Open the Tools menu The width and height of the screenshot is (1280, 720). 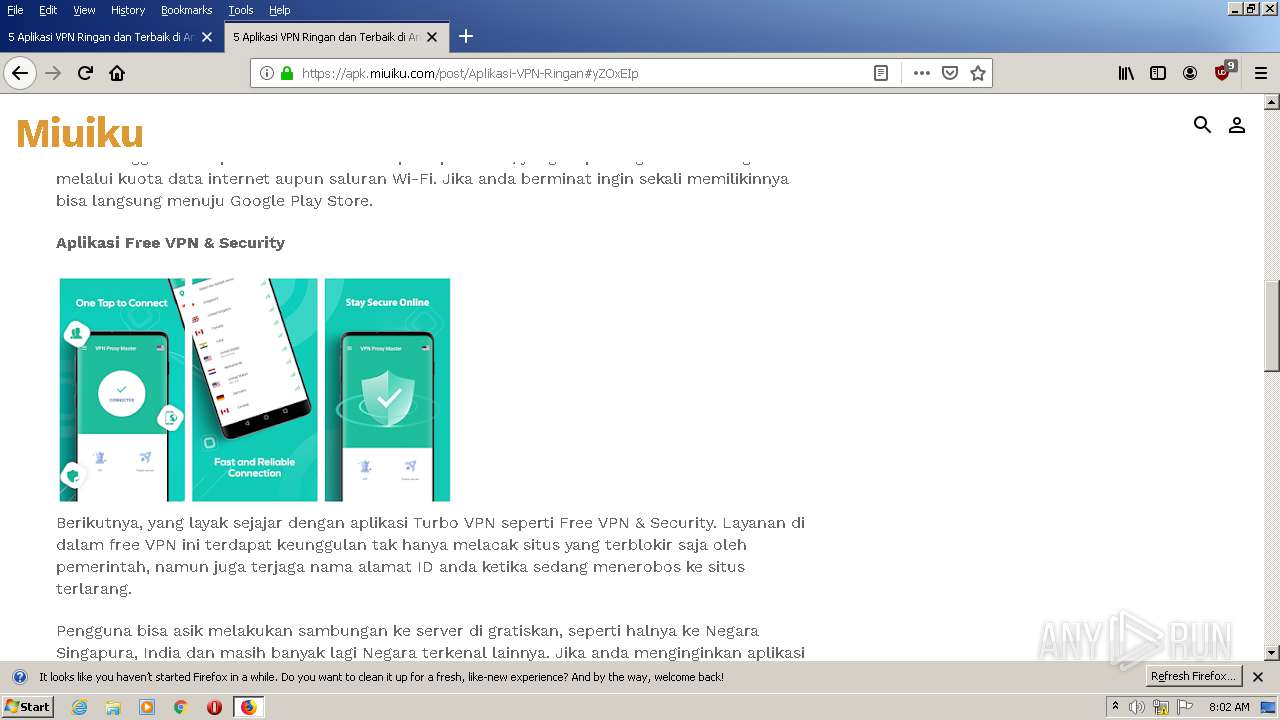click(241, 10)
